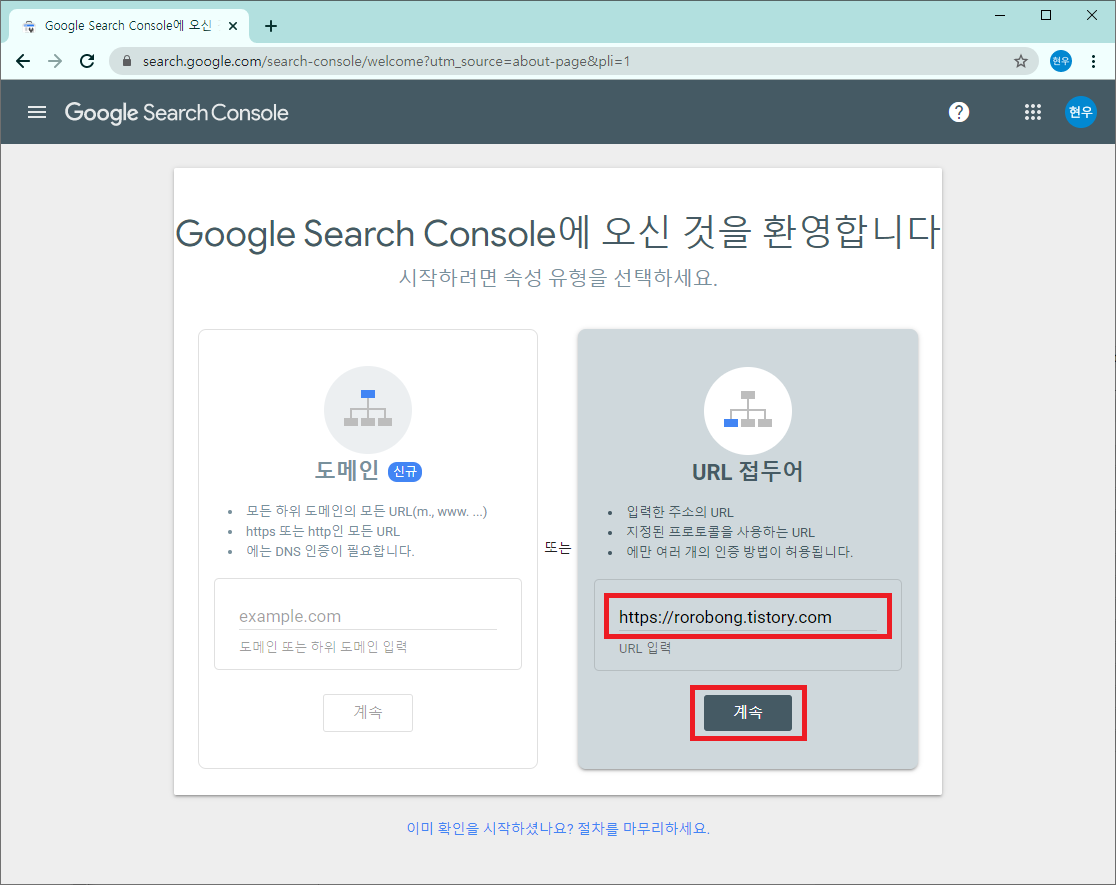Image resolution: width=1116 pixels, height=885 pixels.
Task: View site info via the padlock icon
Action: tap(127, 61)
